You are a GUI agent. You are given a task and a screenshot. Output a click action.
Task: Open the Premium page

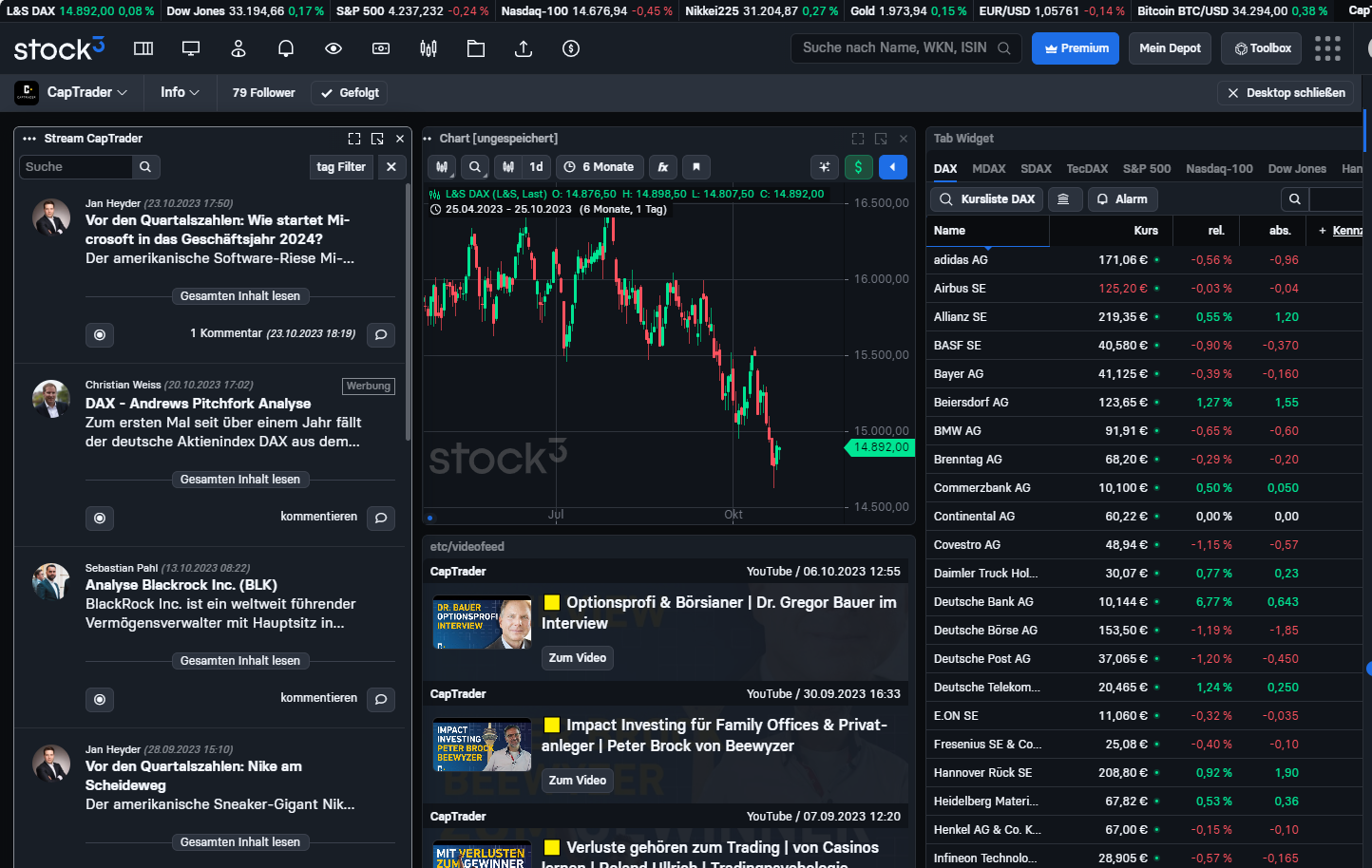click(1075, 48)
